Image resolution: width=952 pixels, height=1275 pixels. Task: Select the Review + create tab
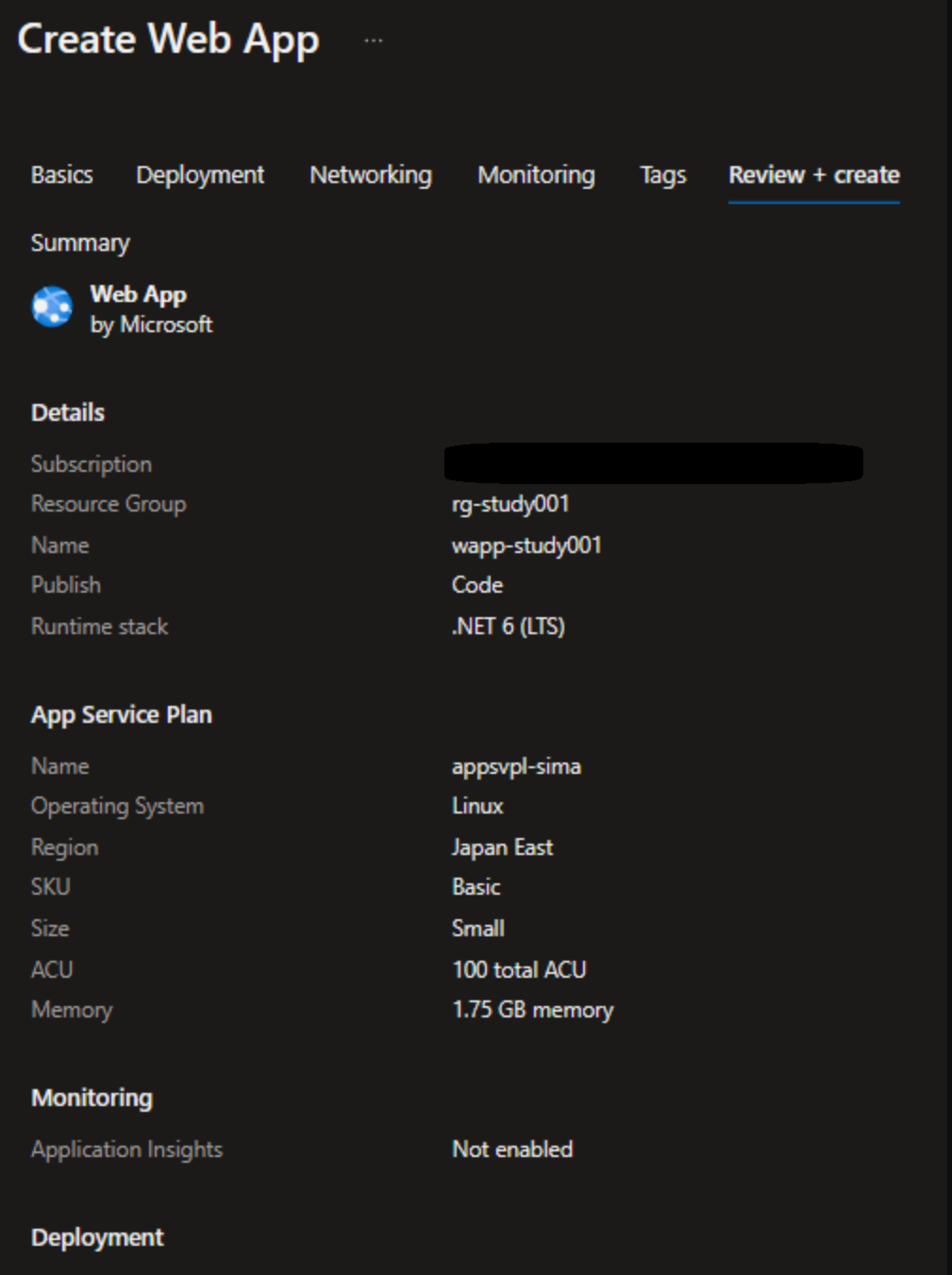tap(813, 175)
